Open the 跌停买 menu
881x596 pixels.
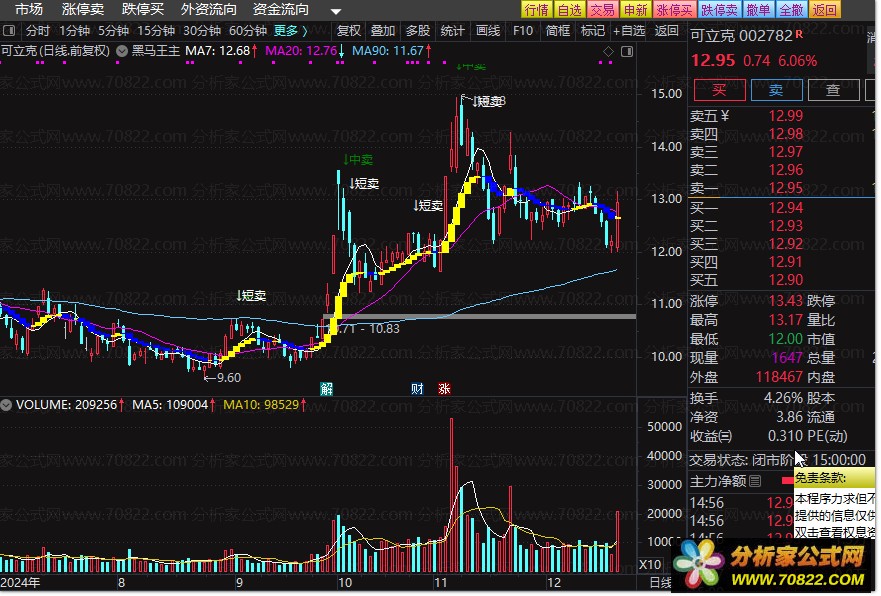(x=143, y=9)
